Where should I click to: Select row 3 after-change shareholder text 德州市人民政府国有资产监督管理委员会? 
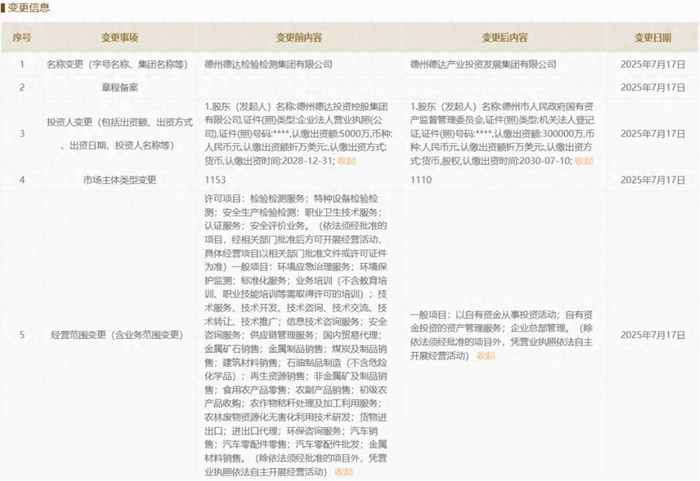click(x=502, y=113)
